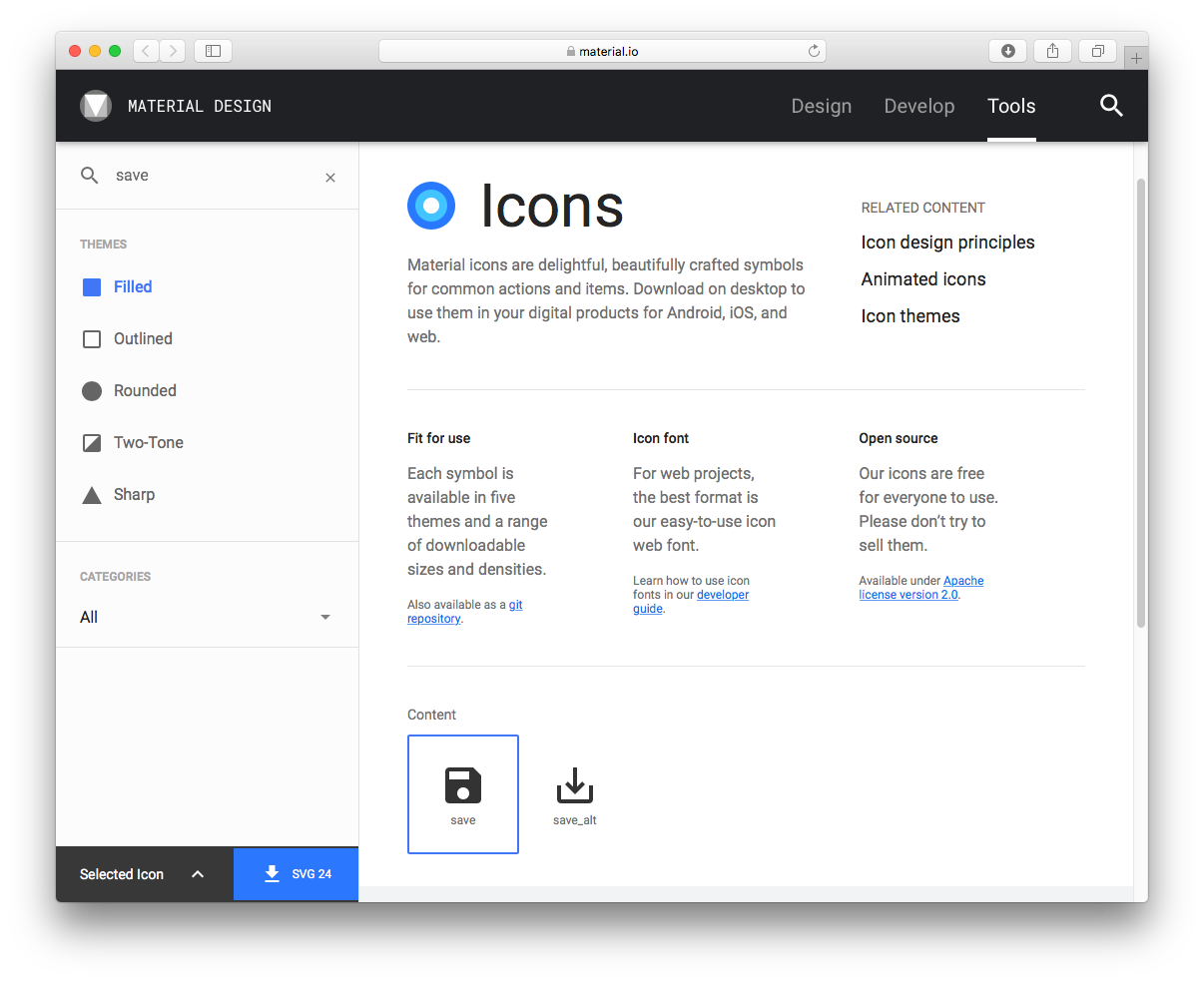Clear the 'save' search query
Image resolution: width=1204 pixels, height=982 pixels.
[x=330, y=178]
